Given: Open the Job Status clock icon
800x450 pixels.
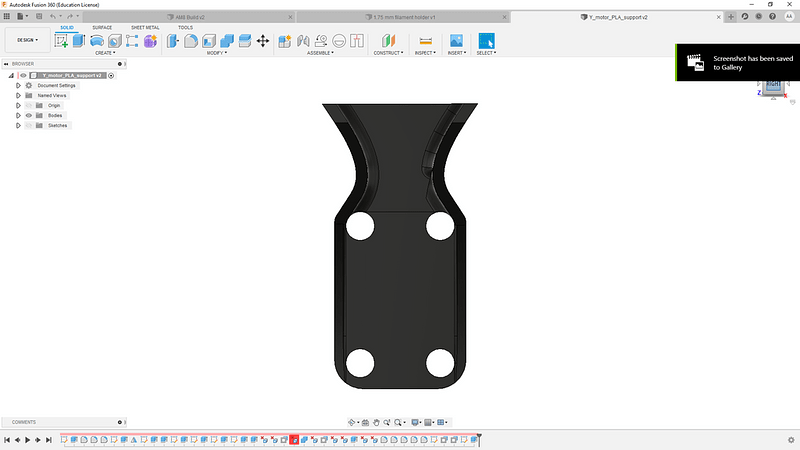Looking at the screenshot, I should [x=759, y=16].
